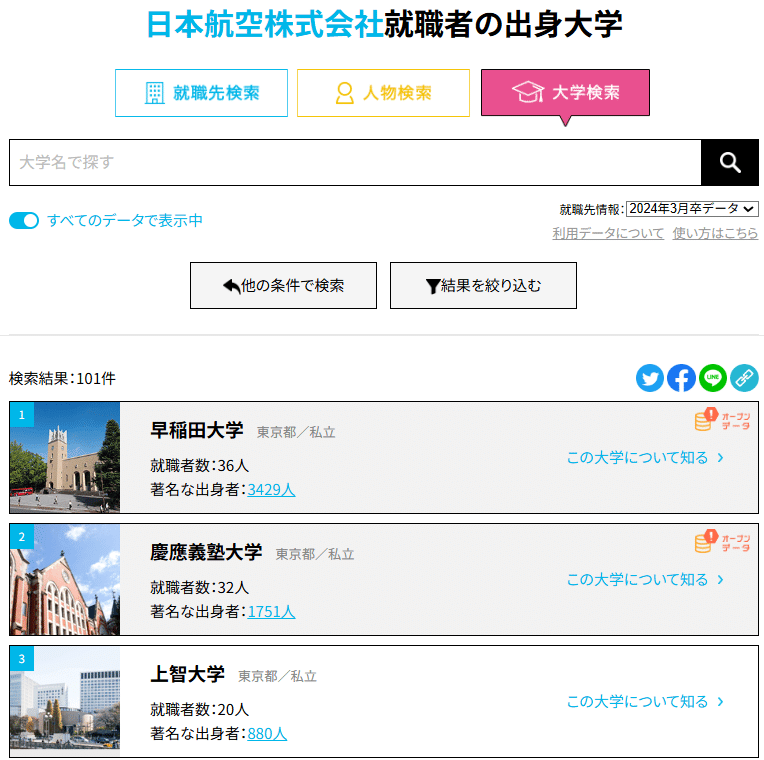Copy page link with chain icon

(x=744, y=378)
